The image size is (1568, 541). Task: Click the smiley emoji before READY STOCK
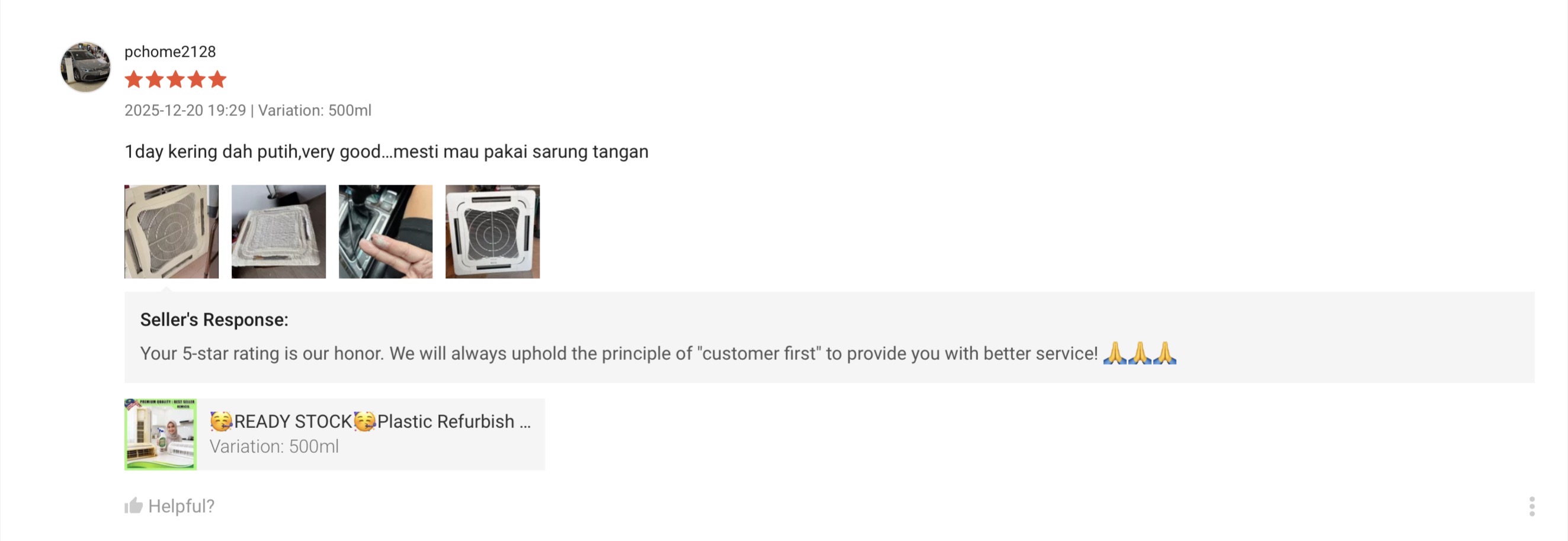click(x=221, y=421)
